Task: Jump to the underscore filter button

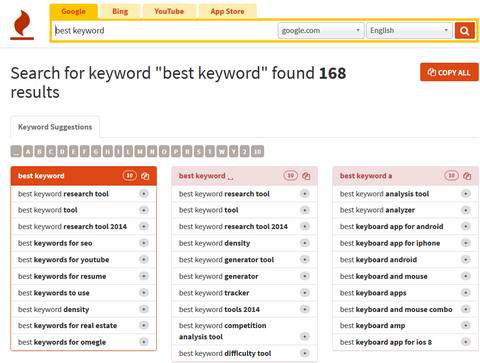Action: 16,152
